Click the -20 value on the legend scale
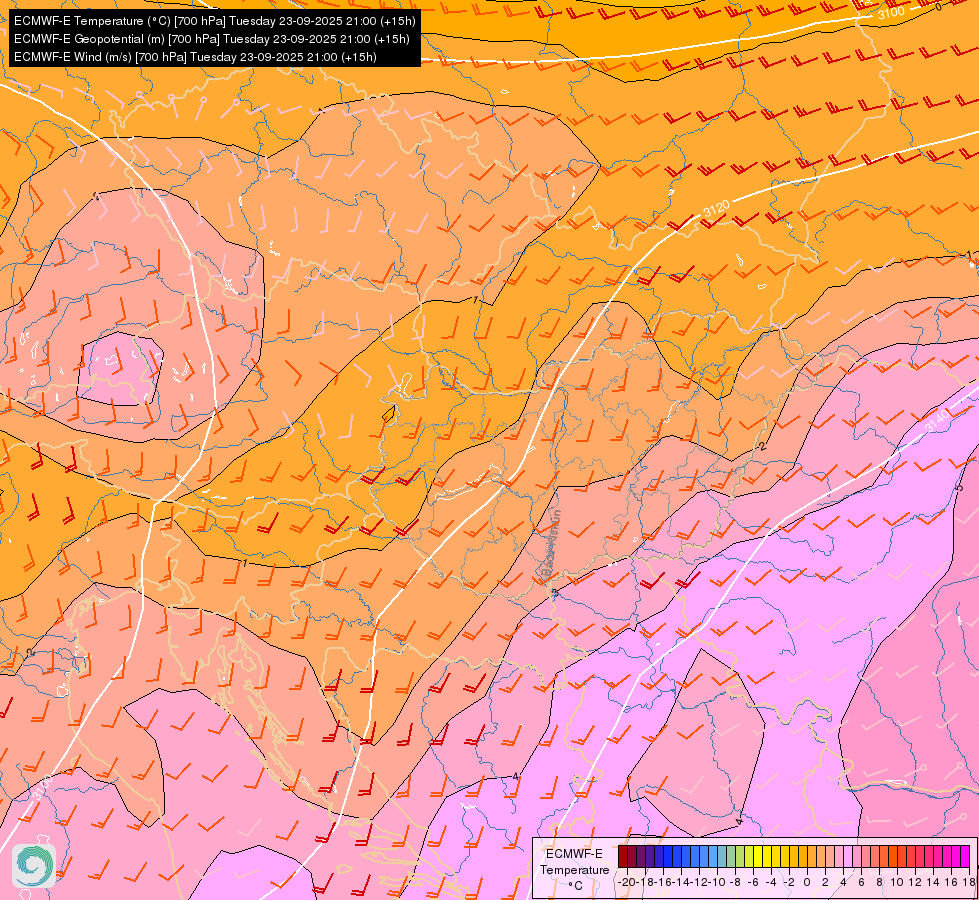 pos(627,883)
